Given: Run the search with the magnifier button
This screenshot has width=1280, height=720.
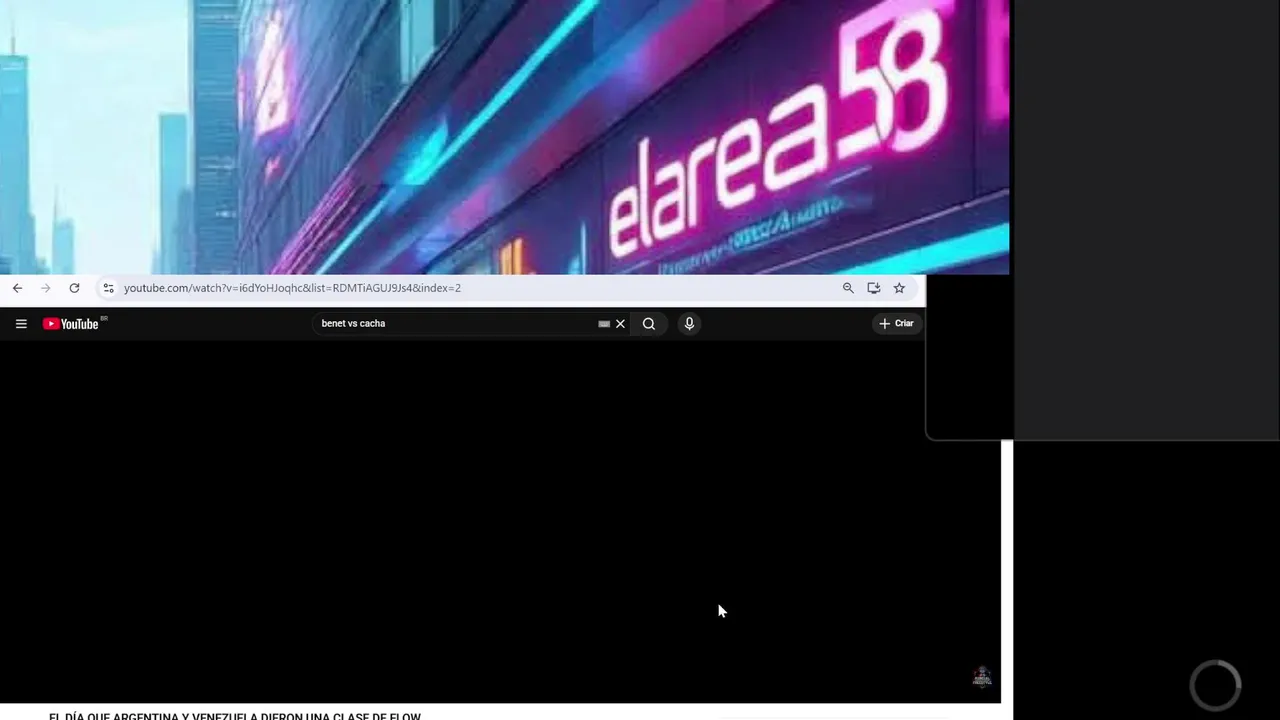Looking at the screenshot, I should pos(649,324).
